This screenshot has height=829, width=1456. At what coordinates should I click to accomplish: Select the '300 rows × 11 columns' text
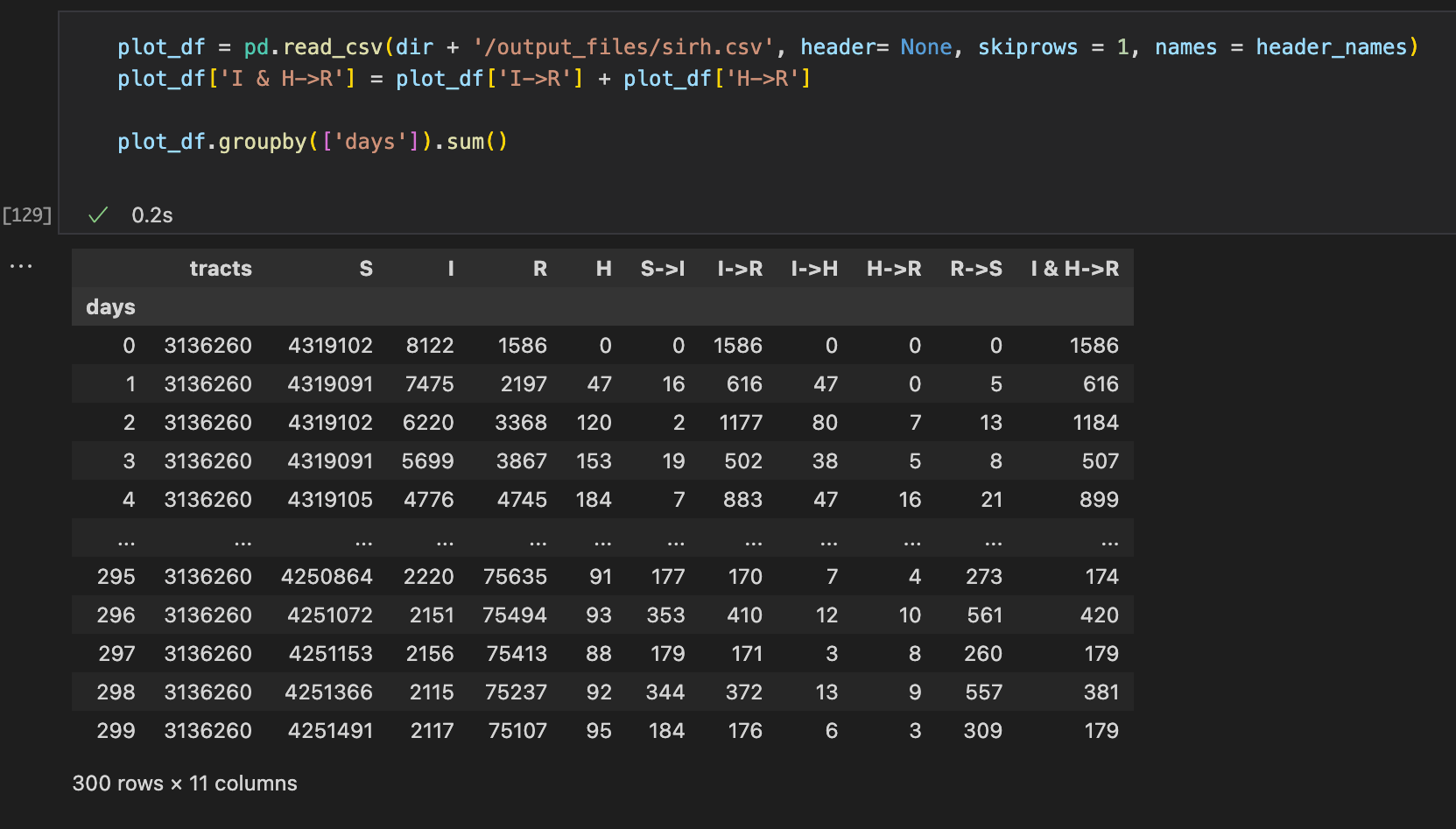coord(185,783)
